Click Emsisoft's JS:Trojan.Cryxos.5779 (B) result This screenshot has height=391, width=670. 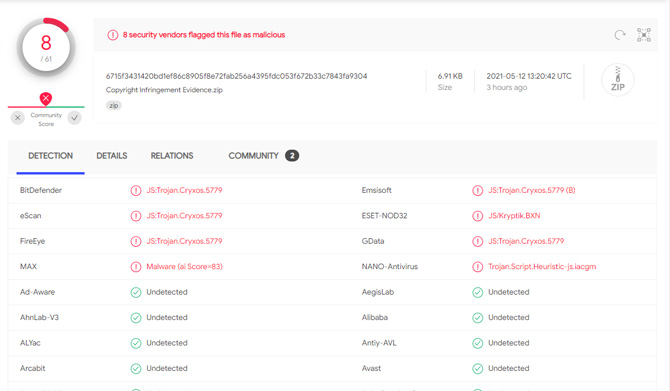coord(532,190)
